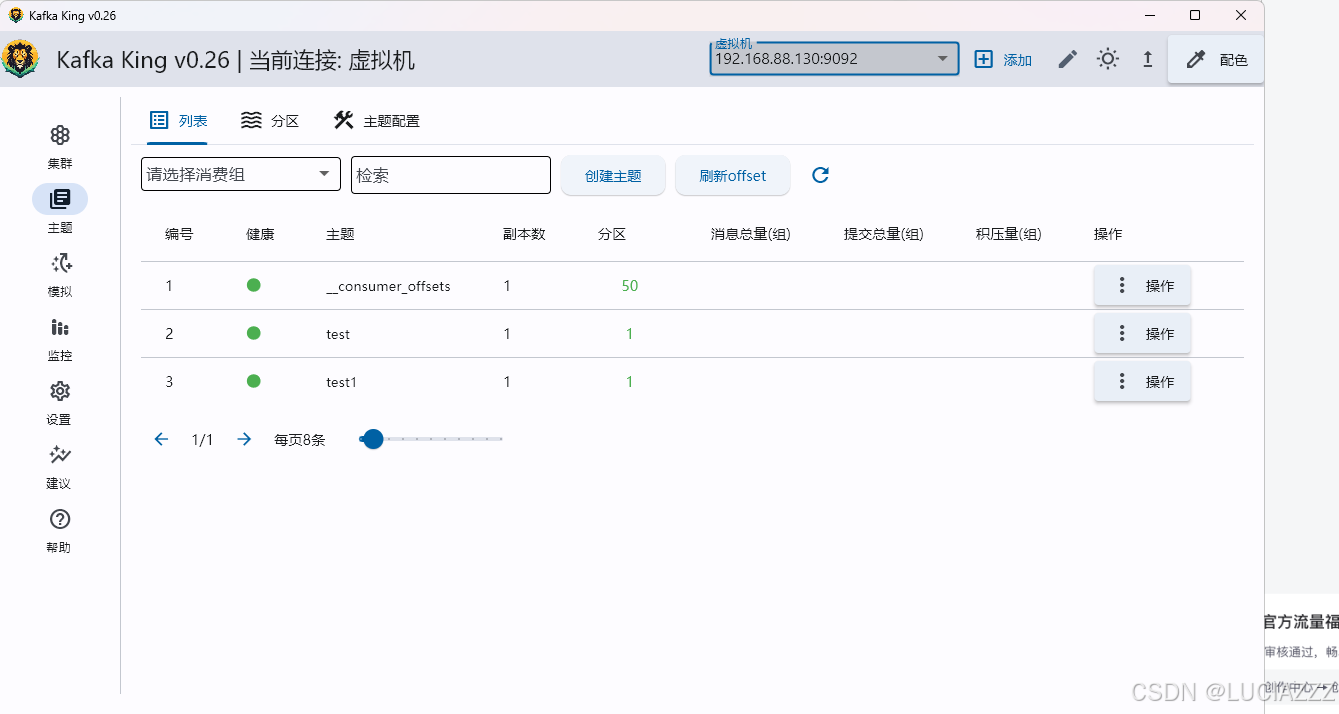Open 操作 menu for the test row
Viewport: 1339px width, 714px height.
pos(1142,334)
